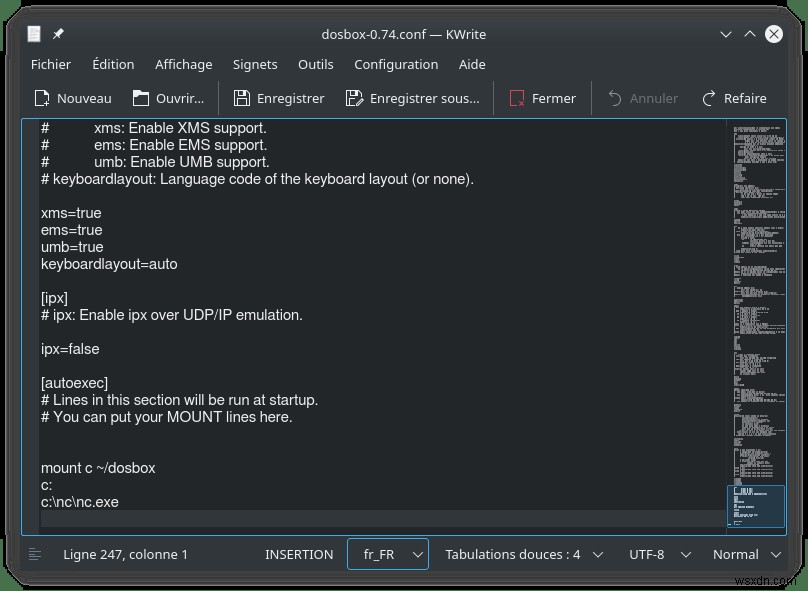Click "Ligne 247, colonne 1" to jump to a line
This screenshot has width=808, height=591.
tap(126, 554)
